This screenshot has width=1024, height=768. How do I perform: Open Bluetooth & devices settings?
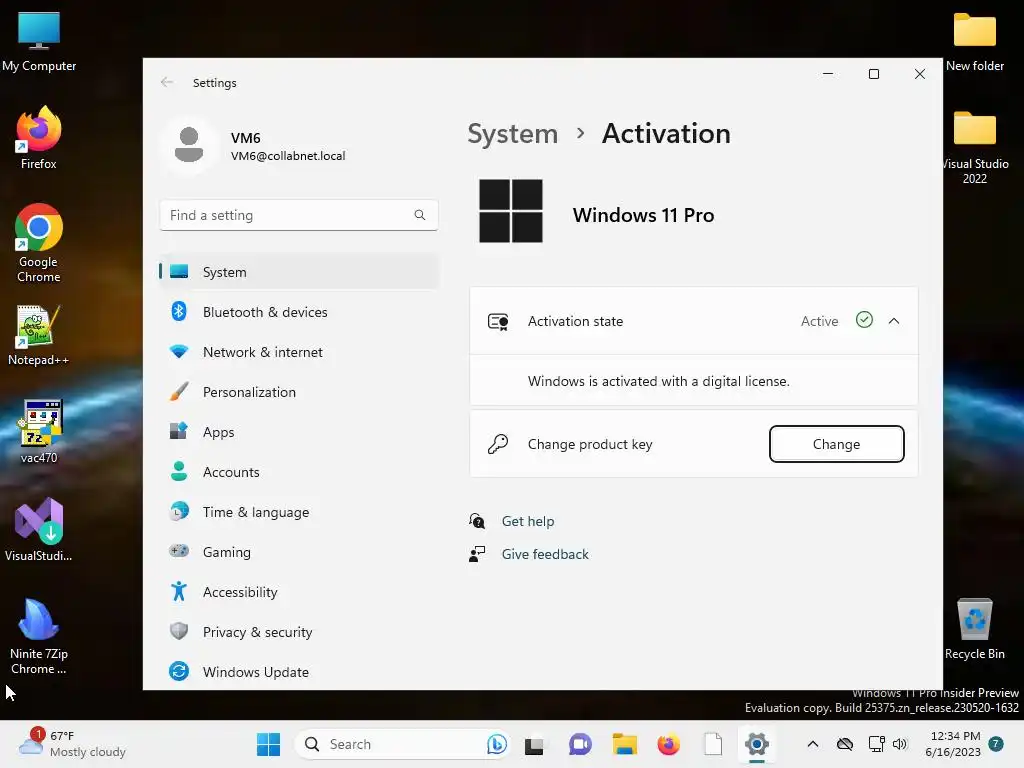coord(298,312)
